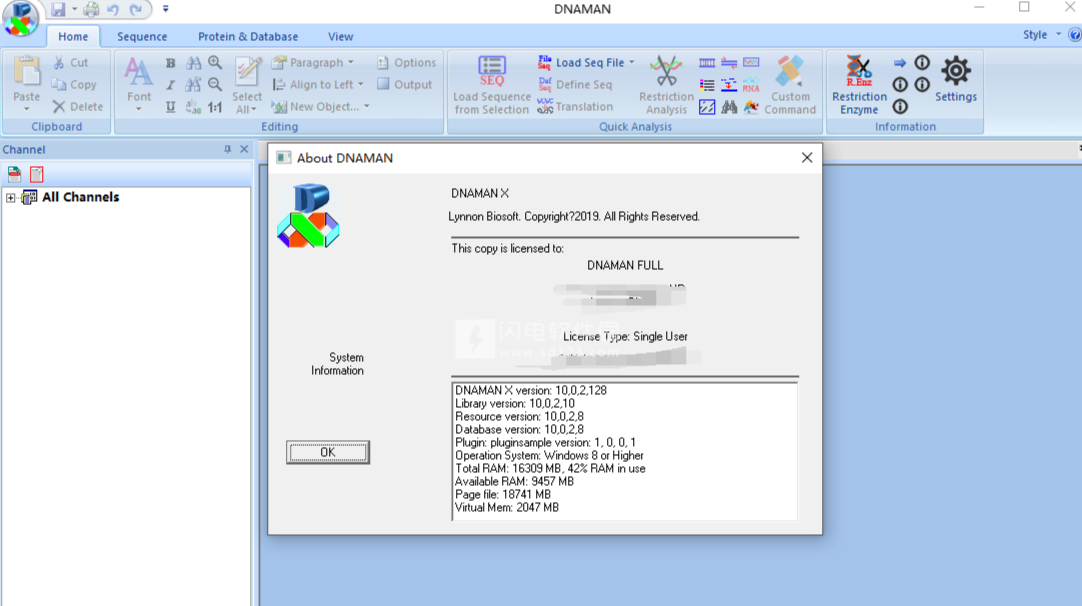Click the Translation button
The image size is (1082, 606).
click(x=575, y=107)
